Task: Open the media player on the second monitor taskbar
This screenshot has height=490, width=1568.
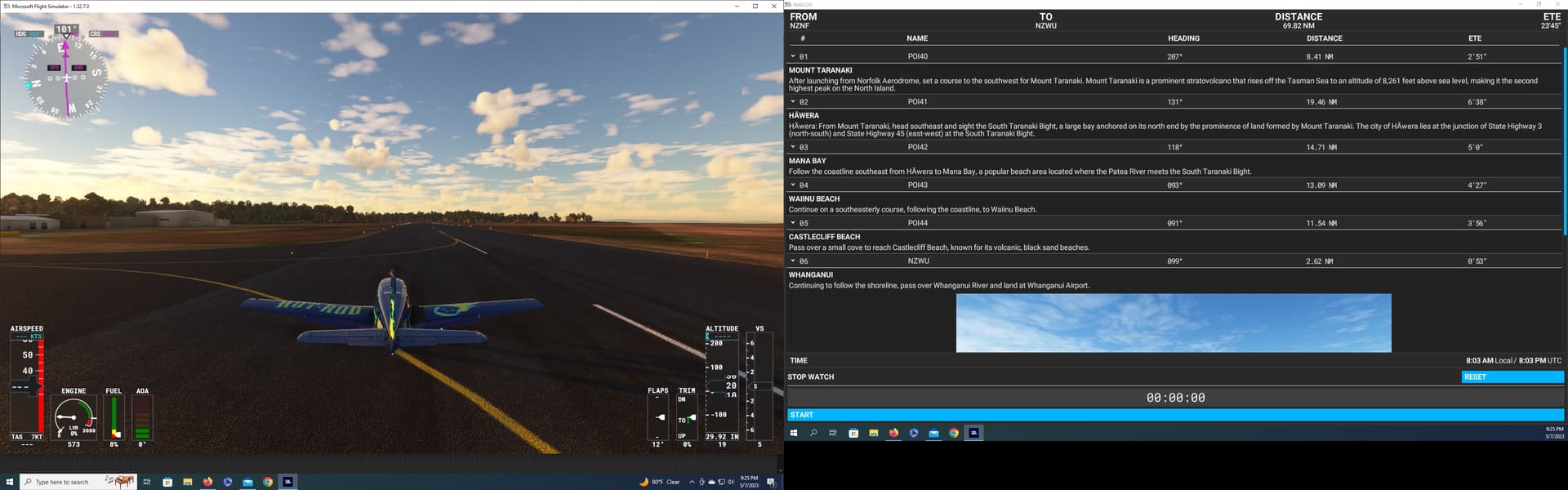Action: pos(914,433)
